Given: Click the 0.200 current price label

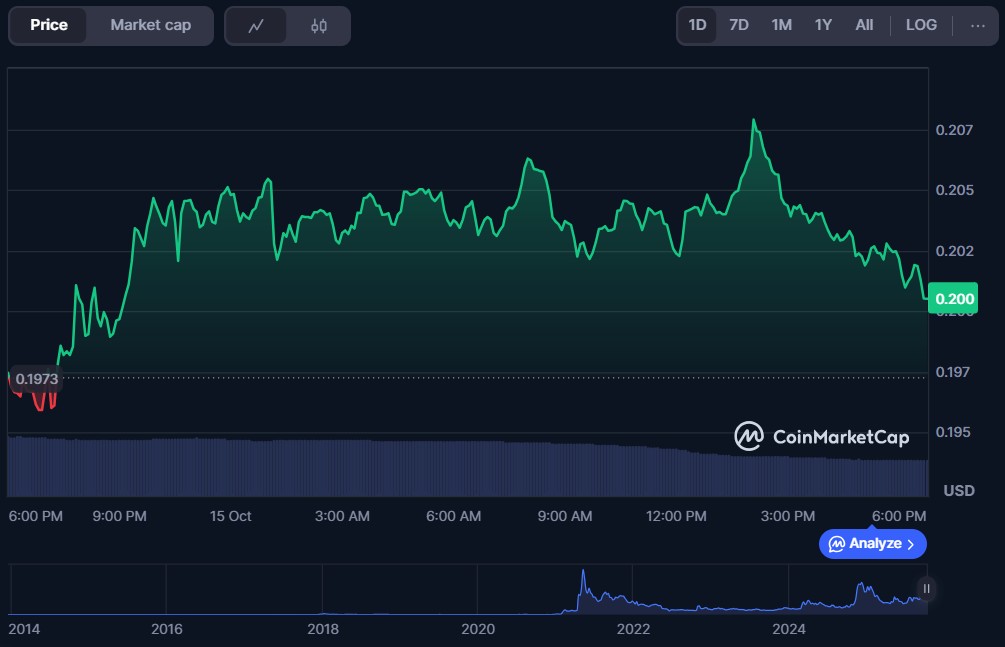Looking at the screenshot, I should tap(951, 298).
